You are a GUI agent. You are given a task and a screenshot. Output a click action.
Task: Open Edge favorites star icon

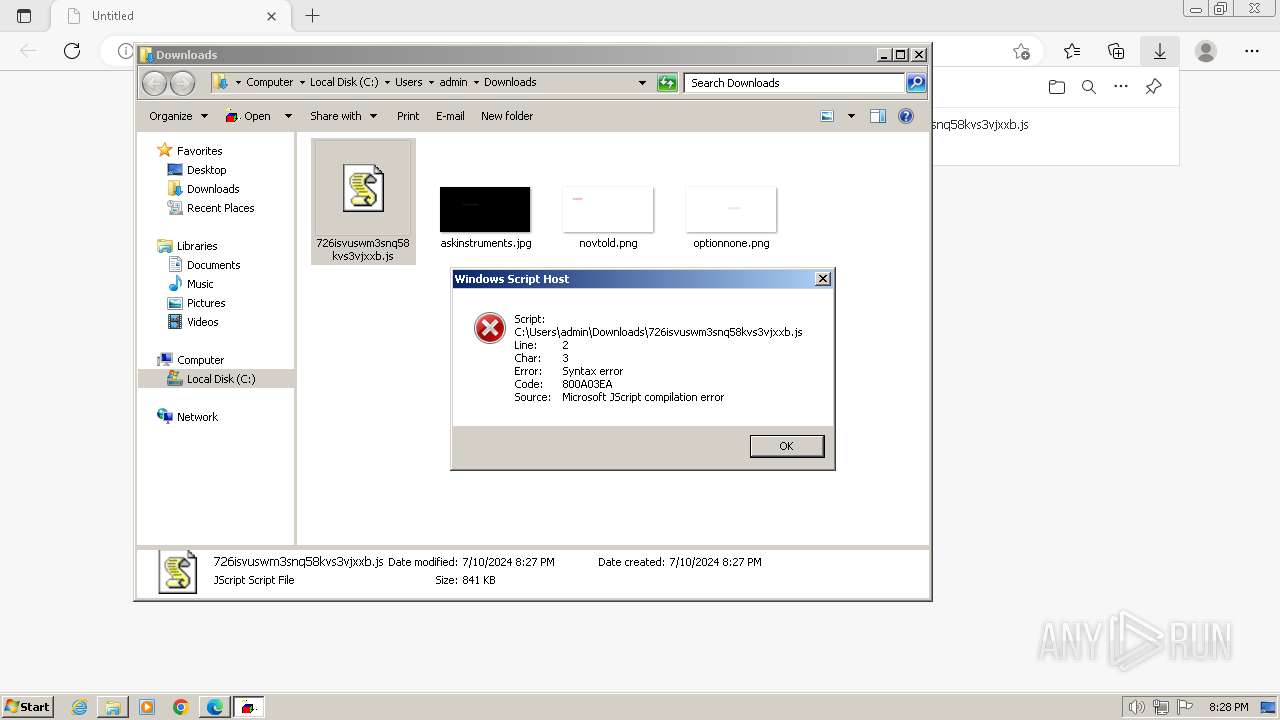tap(1072, 51)
